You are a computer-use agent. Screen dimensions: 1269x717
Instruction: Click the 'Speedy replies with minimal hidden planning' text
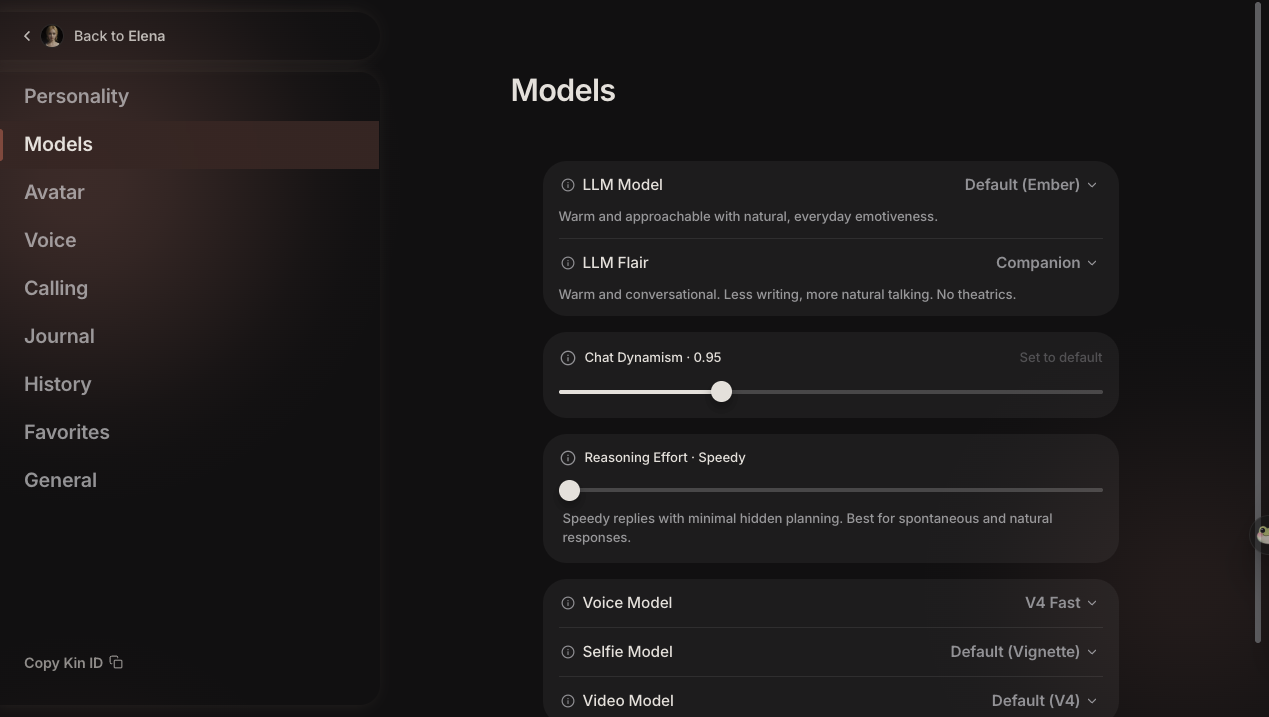pyautogui.click(x=807, y=528)
